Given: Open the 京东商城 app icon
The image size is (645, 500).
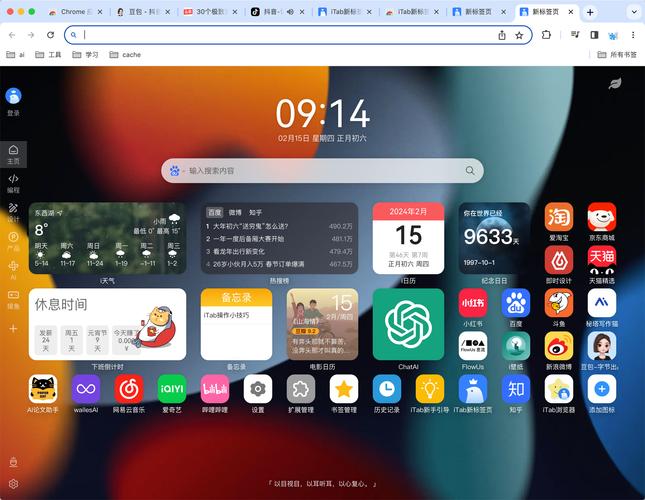Looking at the screenshot, I should (x=602, y=217).
